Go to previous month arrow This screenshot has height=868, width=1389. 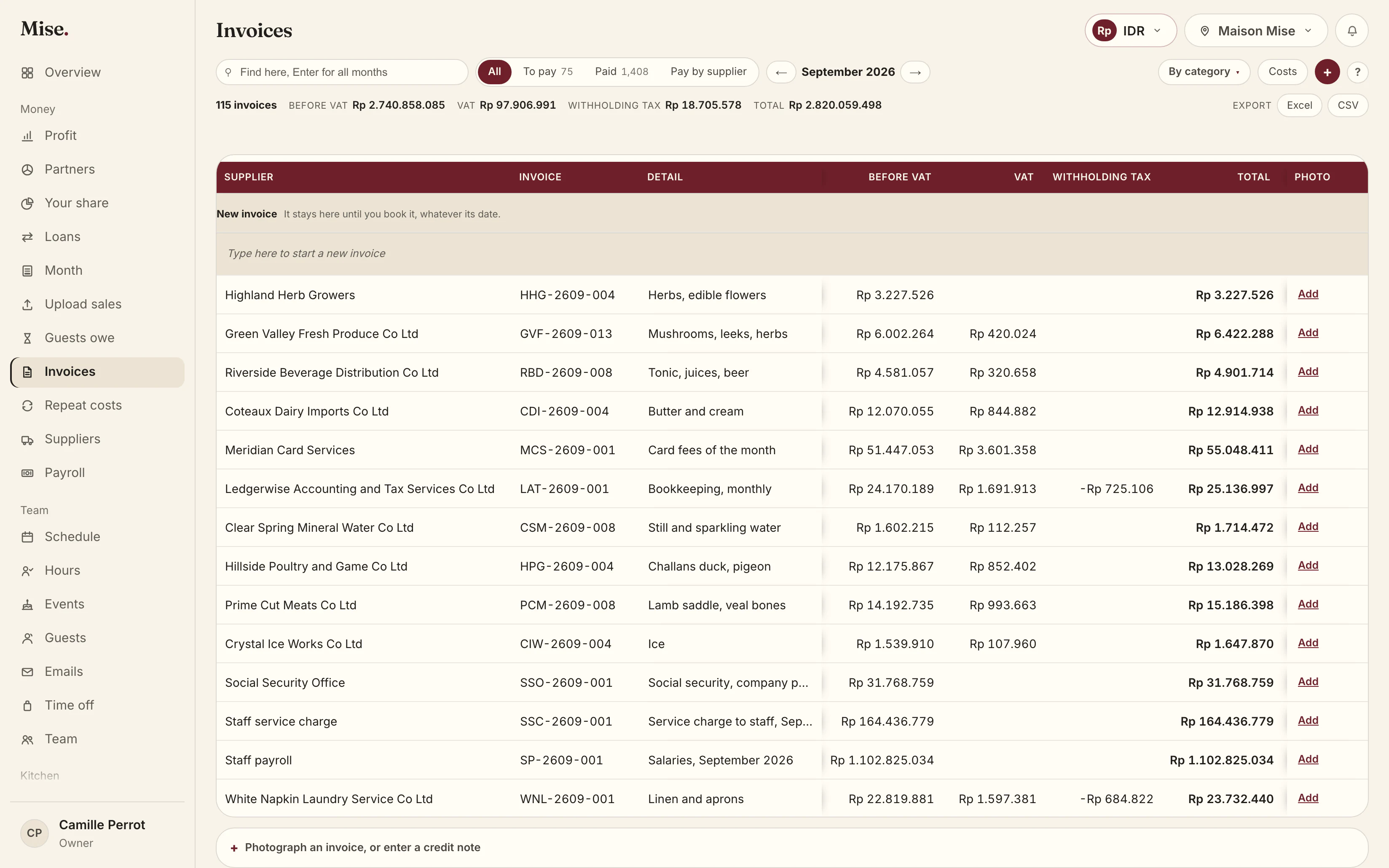(x=780, y=72)
